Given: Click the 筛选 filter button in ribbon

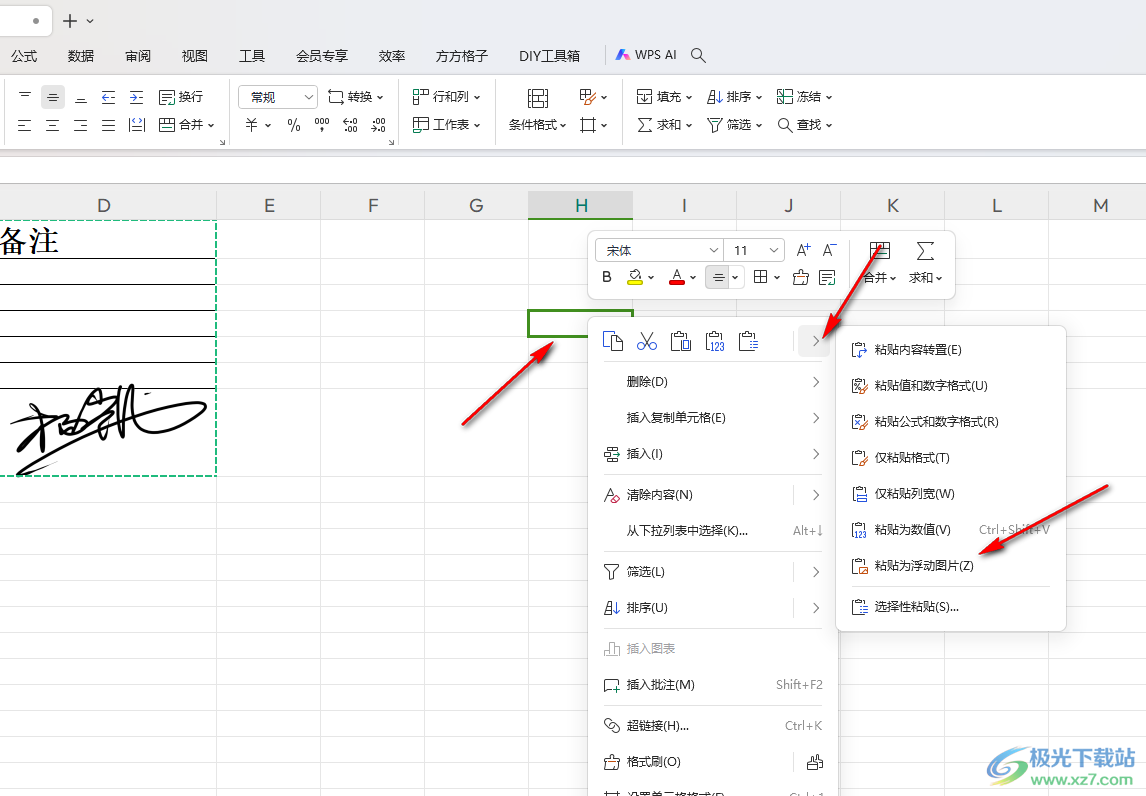Looking at the screenshot, I should click(x=735, y=125).
